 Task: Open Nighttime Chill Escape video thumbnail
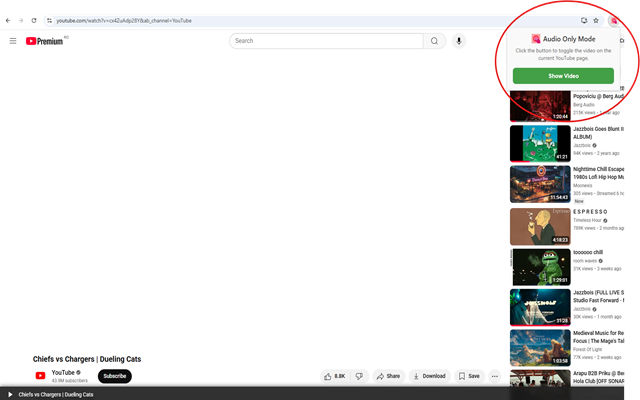[540, 184]
